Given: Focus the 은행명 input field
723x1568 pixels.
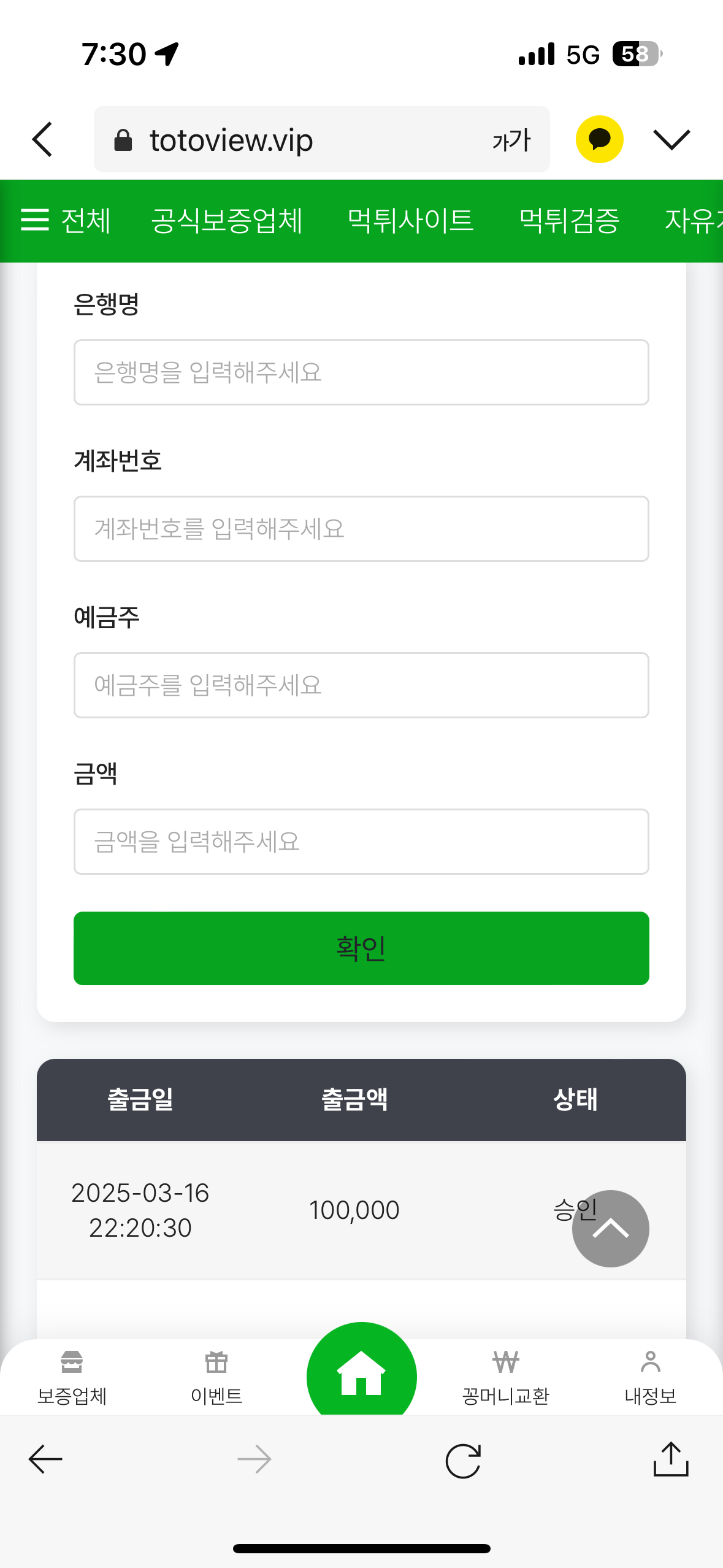Looking at the screenshot, I should (361, 372).
